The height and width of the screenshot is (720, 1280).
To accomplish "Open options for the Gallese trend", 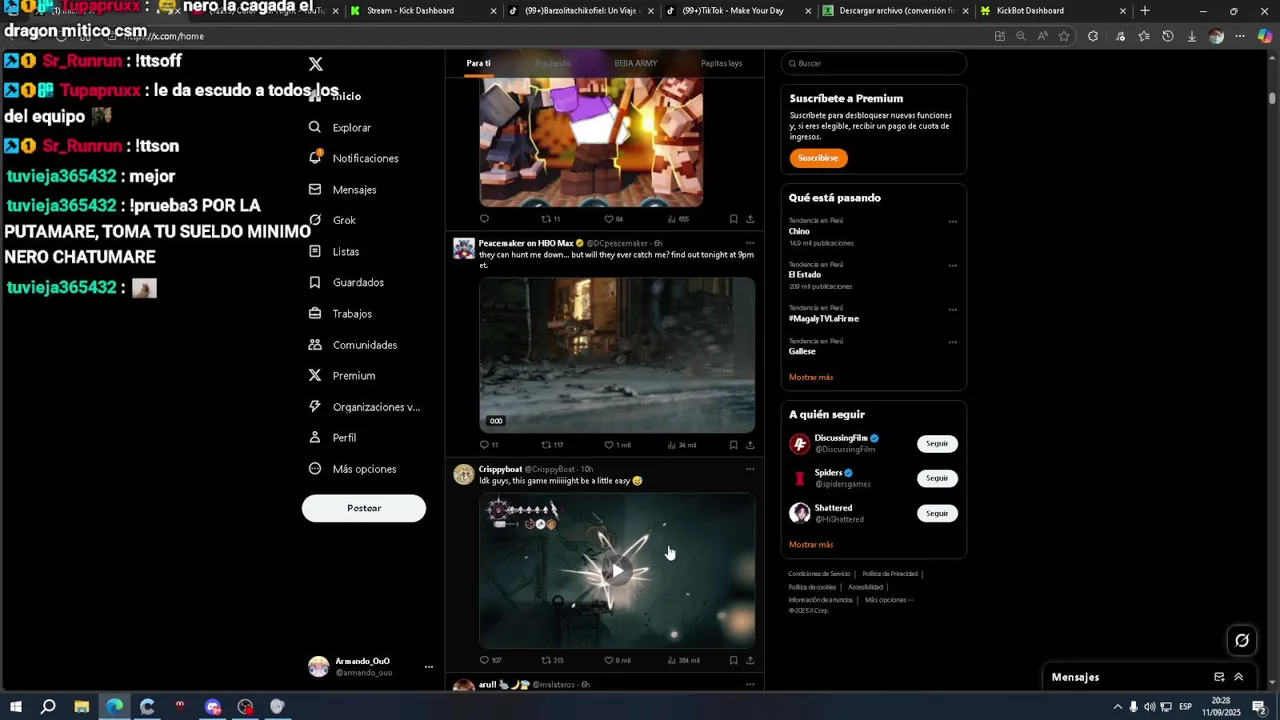I will click(953, 342).
